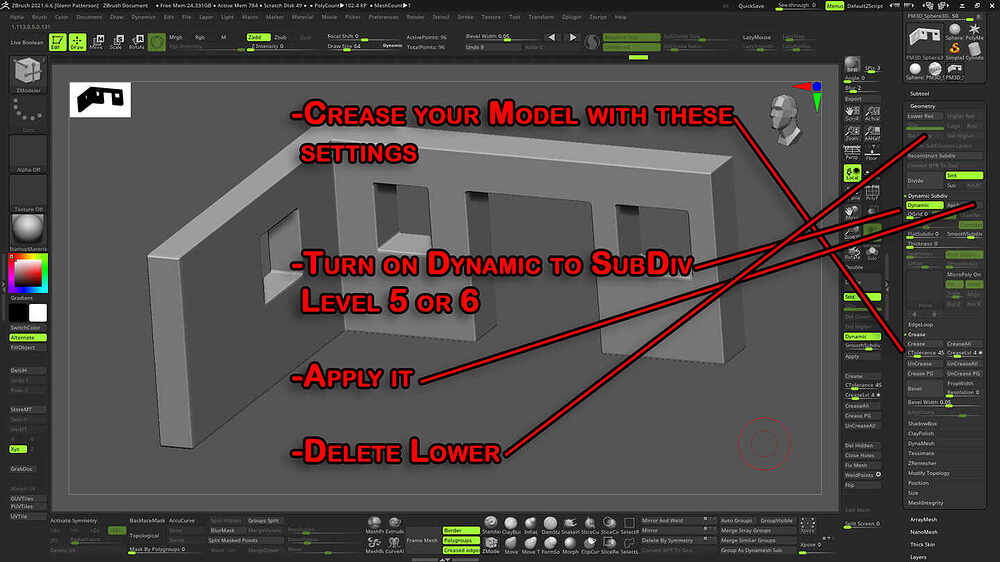This screenshot has width=1000, height=562.
Task: Click the Live Boolean button
Action: (x=27, y=42)
